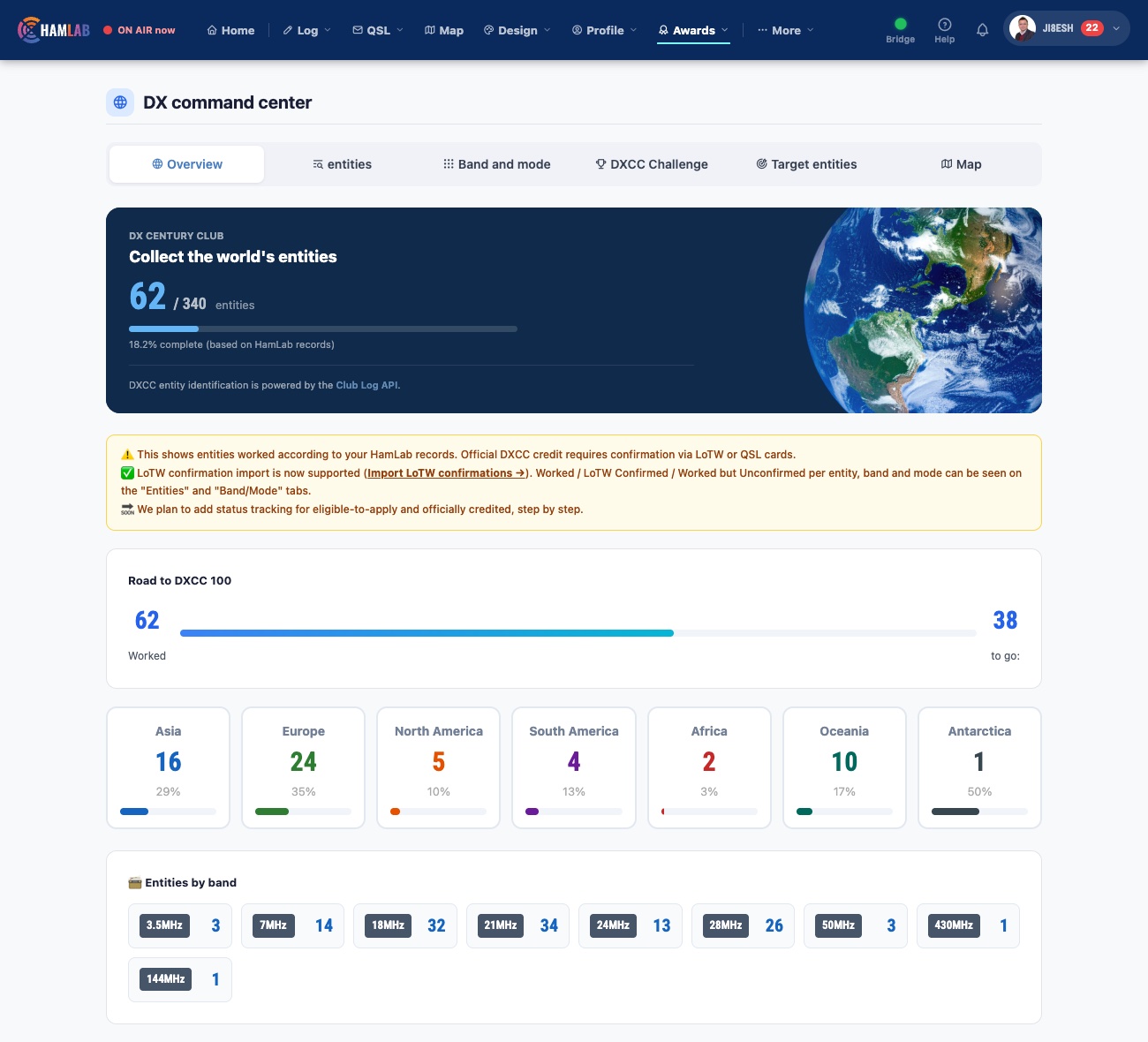The height and width of the screenshot is (1042, 1148).
Task: Click the 144MHz band chip
Action: click(180, 979)
